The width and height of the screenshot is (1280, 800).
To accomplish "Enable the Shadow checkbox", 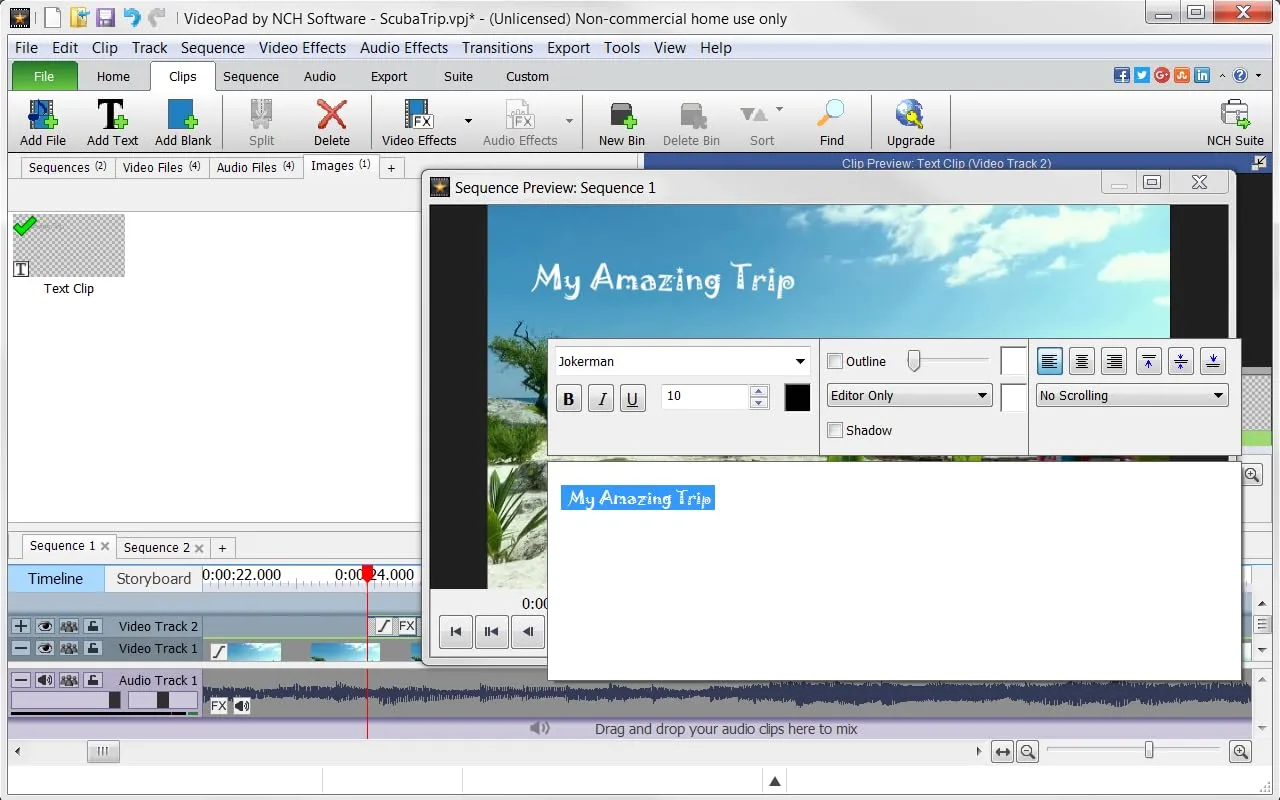I will pos(836,431).
